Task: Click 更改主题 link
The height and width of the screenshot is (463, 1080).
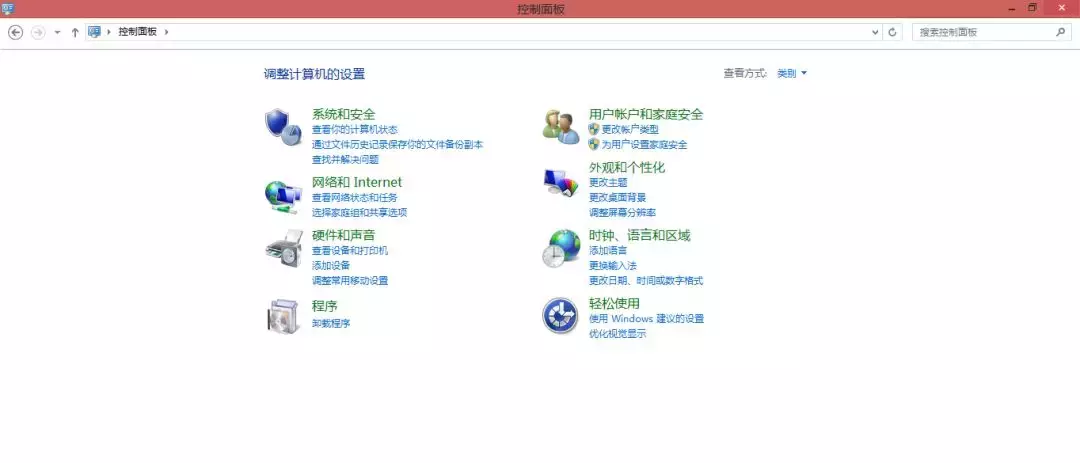Action: [x=608, y=183]
